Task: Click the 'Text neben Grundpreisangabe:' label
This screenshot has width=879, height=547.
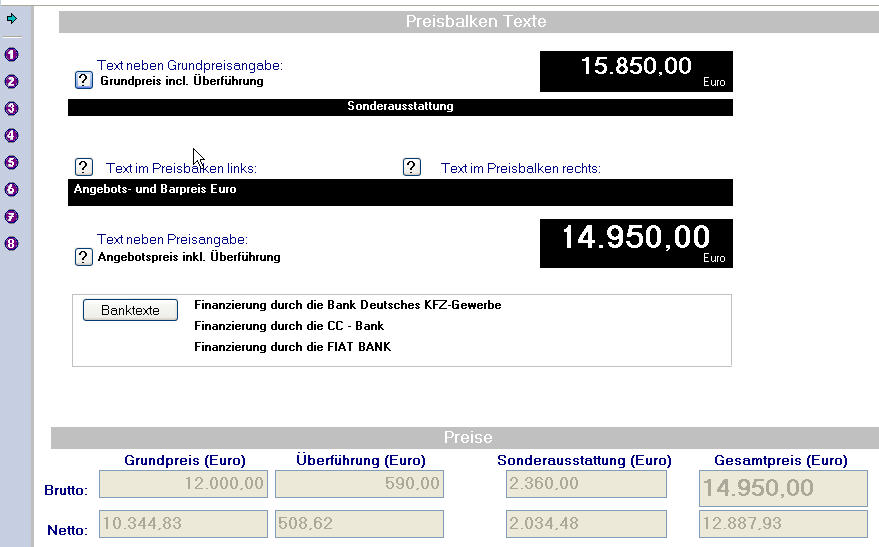Action: 190,65
